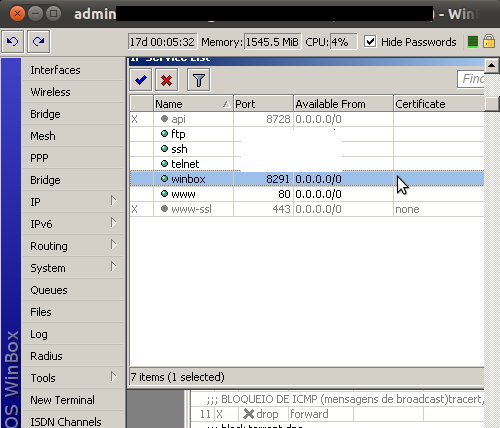Viewport: 500px width, 428px height.
Task: Enable service with blue checkmark button
Action: [x=141, y=80]
